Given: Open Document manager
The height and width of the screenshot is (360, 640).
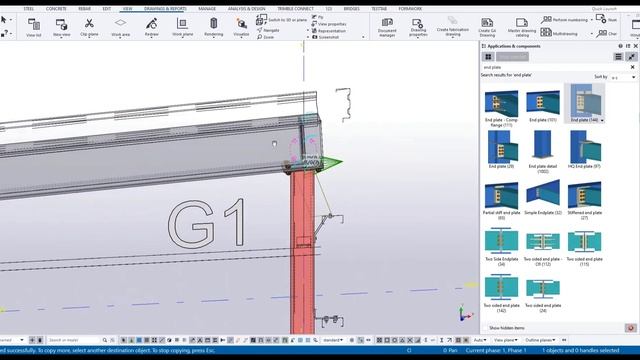Looking at the screenshot, I should [x=387, y=27].
